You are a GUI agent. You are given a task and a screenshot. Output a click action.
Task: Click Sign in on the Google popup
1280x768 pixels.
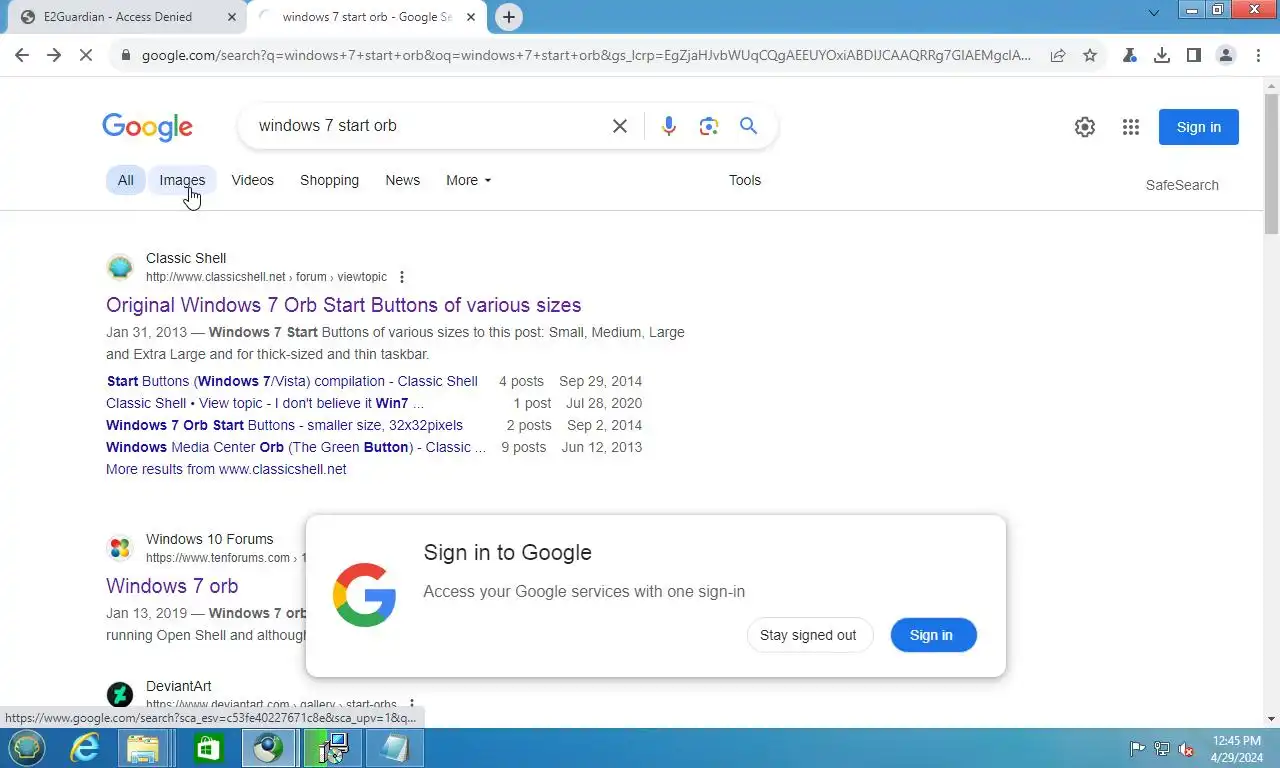coord(933,635)
